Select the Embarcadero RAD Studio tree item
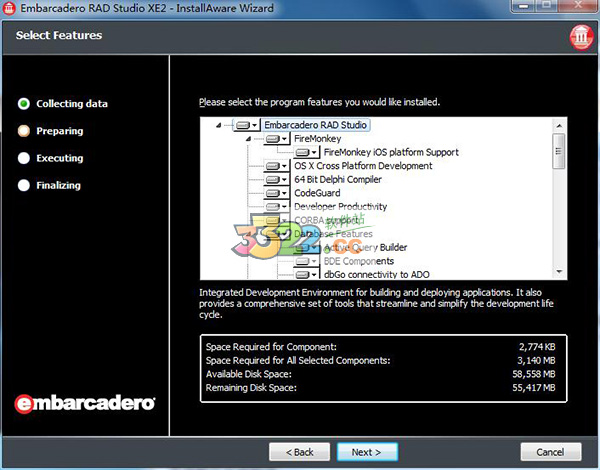Image resolution: width=600 pixels, height=470 pixels. pos(315,125)
